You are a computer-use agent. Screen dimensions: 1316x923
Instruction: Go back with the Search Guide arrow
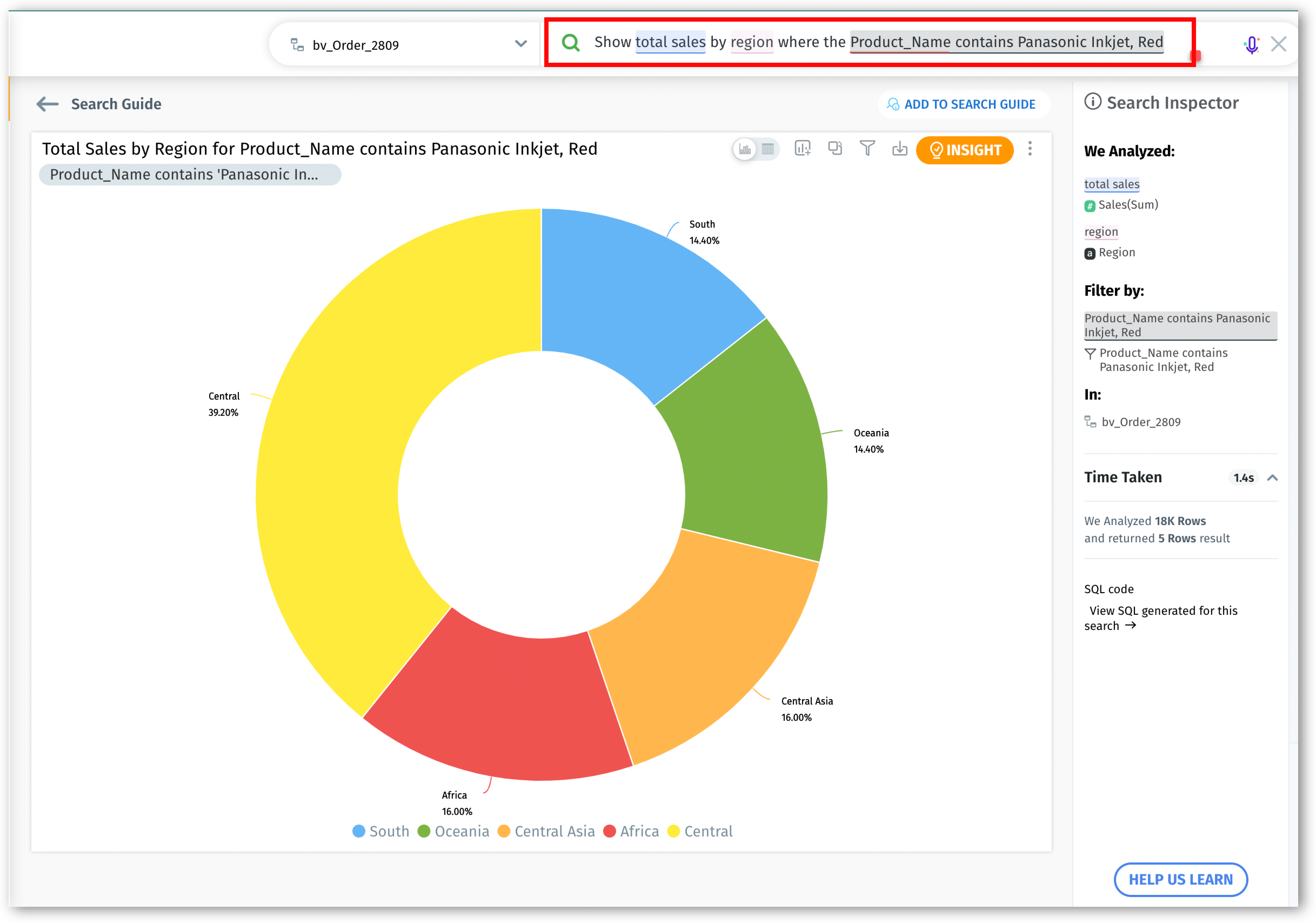48,104
